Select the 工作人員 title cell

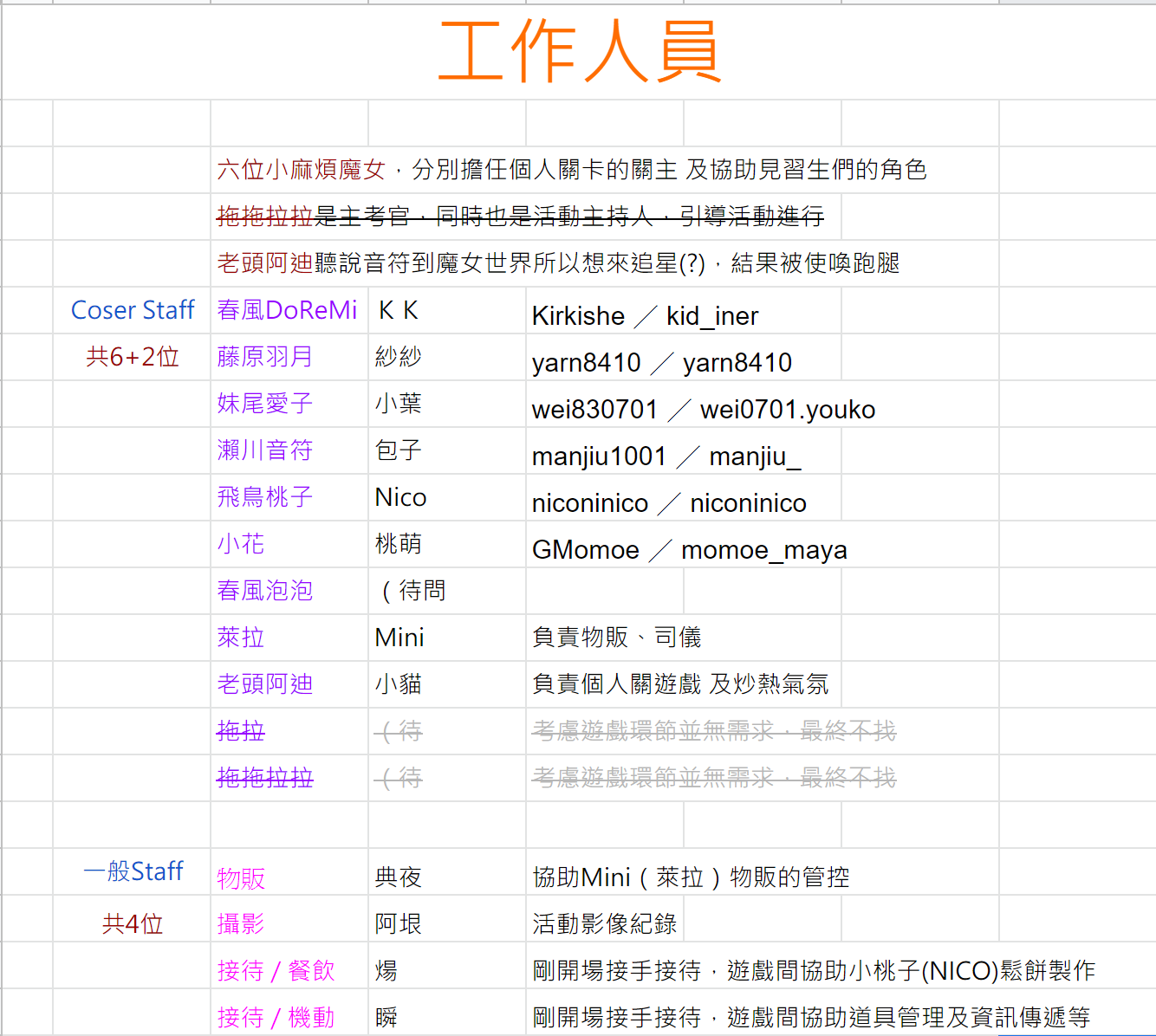[579, 52]
